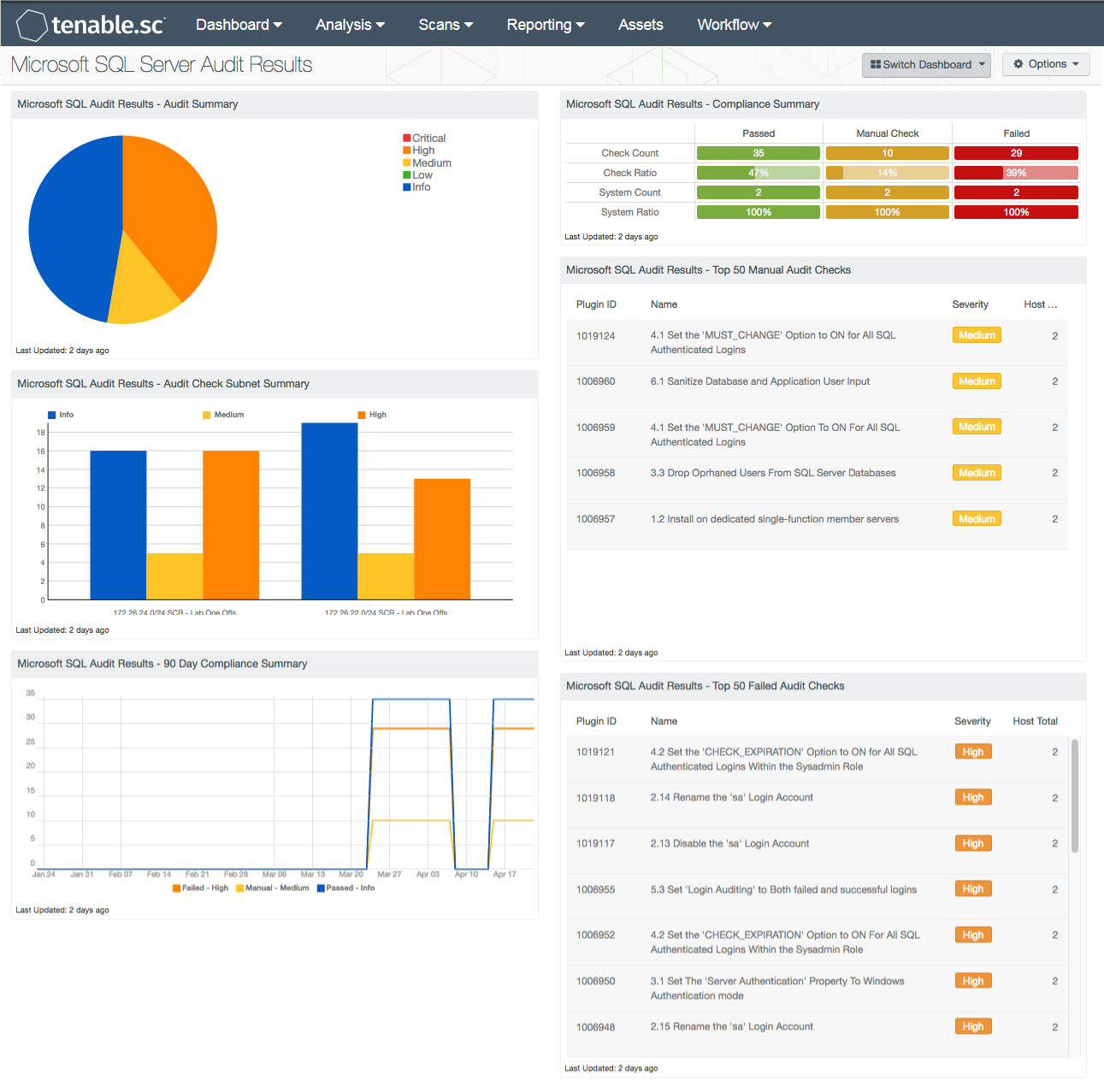Select row 3.1 Set Server Authentication Property

pyautogui.click(x=817, y=989)
